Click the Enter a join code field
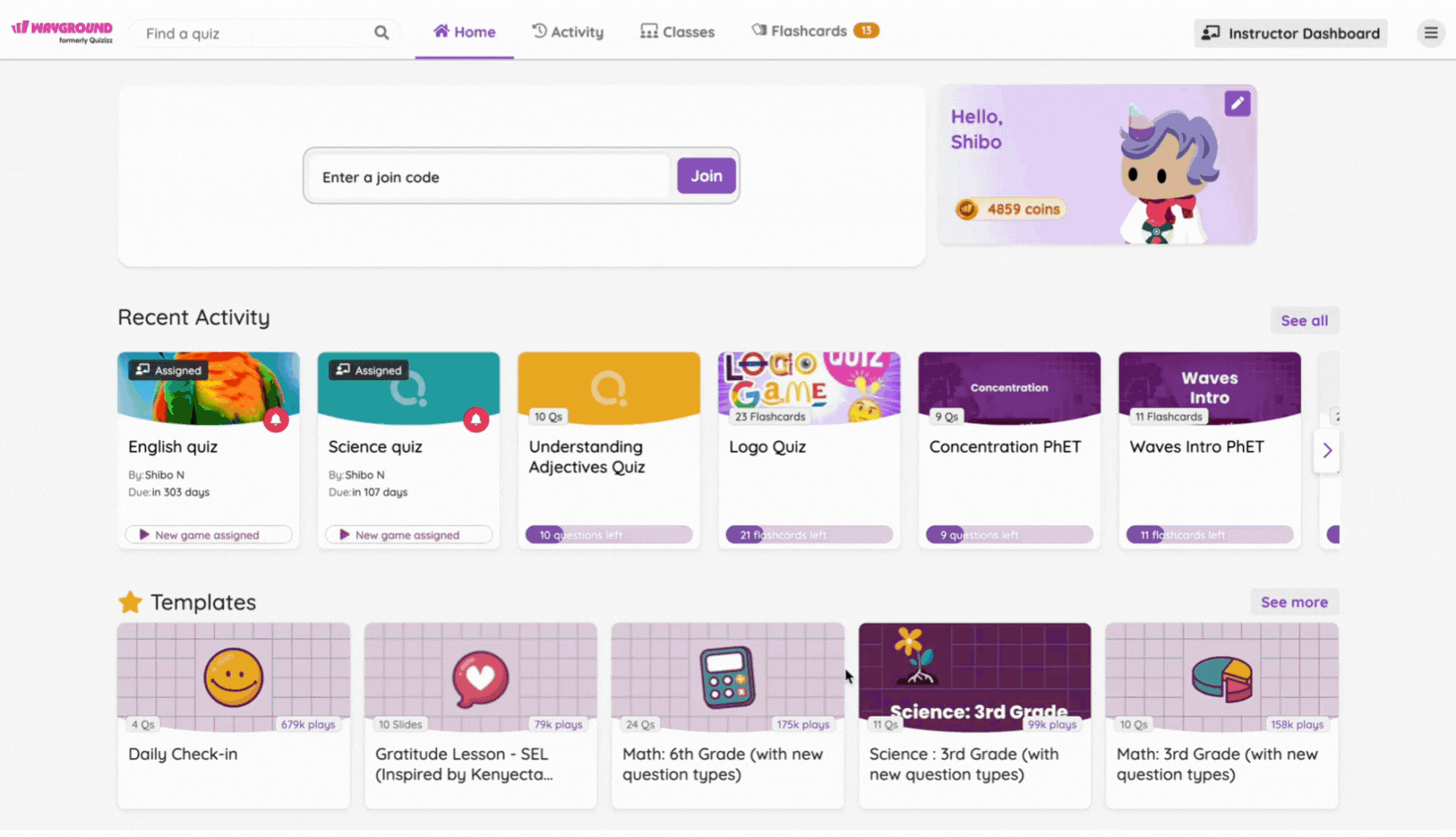 (489, 177)
